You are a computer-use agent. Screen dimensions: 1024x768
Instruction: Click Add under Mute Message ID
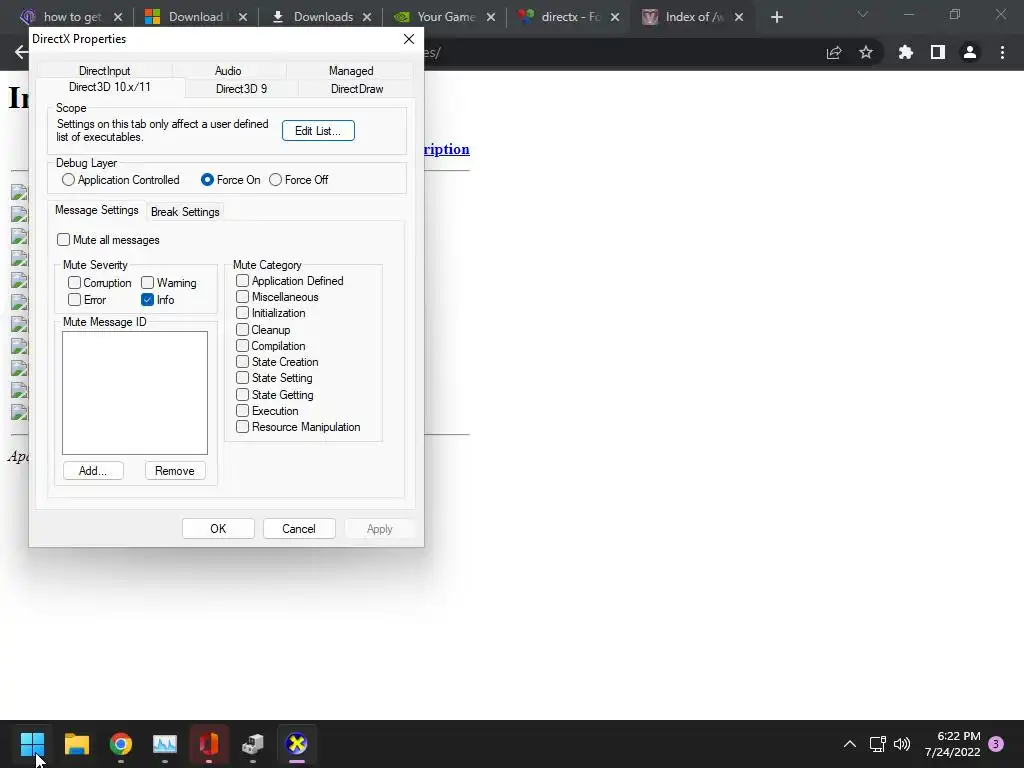click(x=93, y=471)
